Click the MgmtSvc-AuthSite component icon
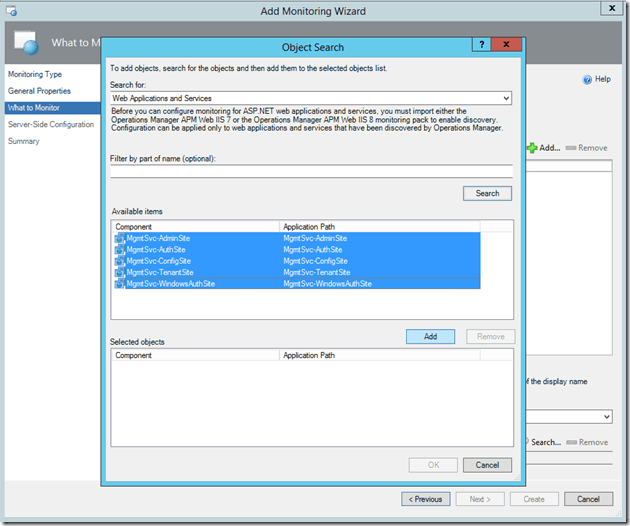Viewport: 630px width, 526px height. point(119,250)
